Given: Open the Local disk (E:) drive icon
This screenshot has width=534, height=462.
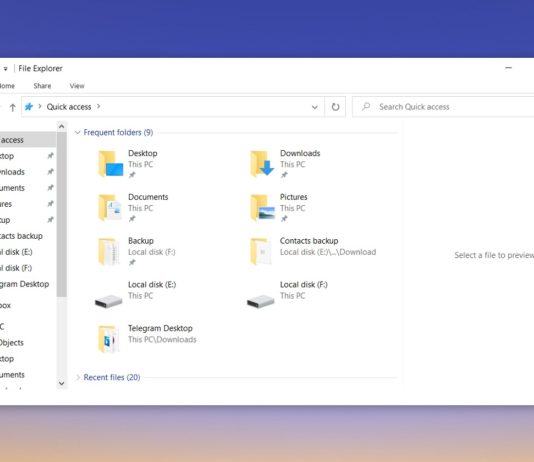Looking at the screenshot, I should click(x=109, y=301).
